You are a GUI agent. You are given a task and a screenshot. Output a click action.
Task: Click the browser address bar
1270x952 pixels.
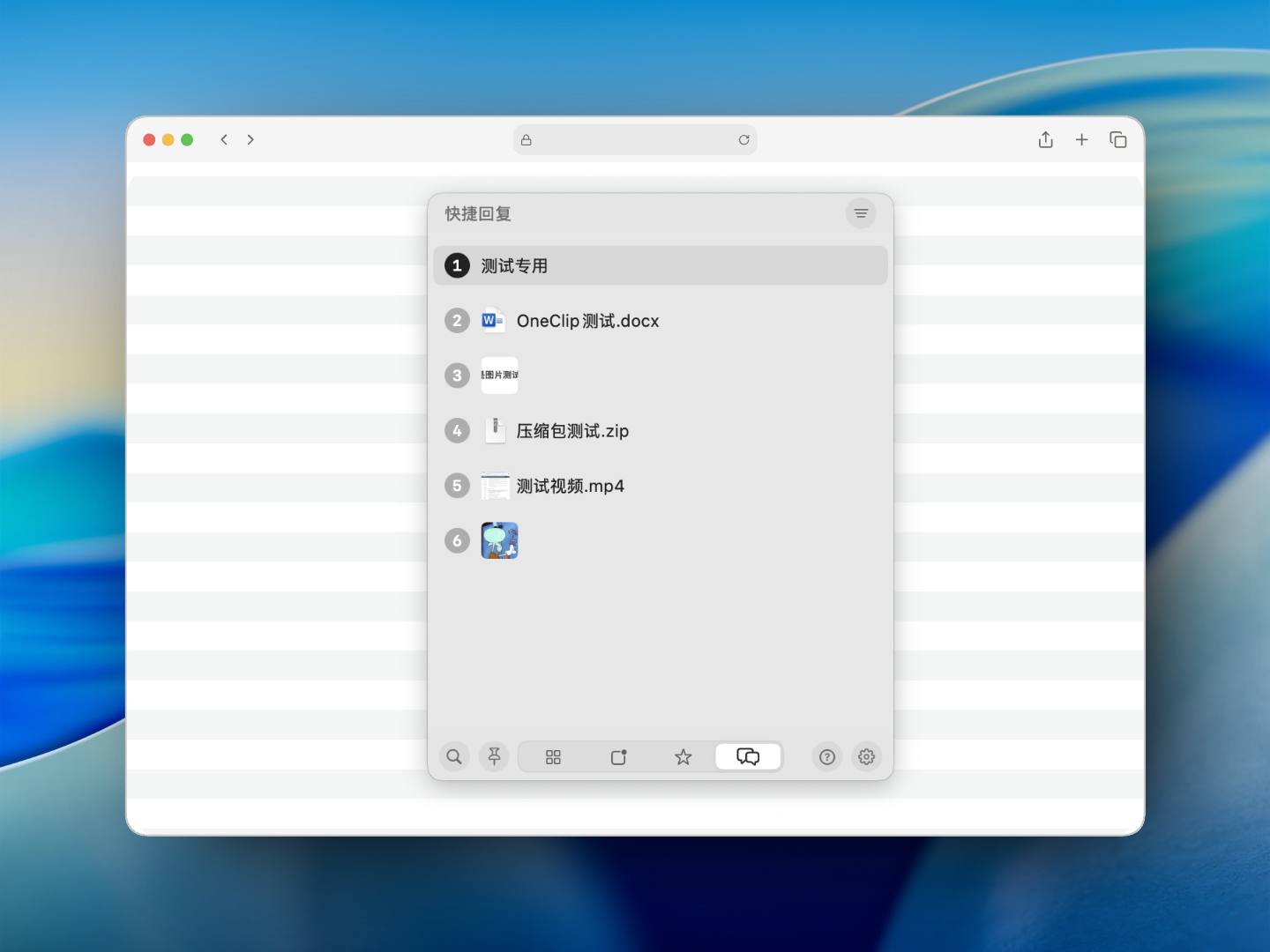click(635, 139)
